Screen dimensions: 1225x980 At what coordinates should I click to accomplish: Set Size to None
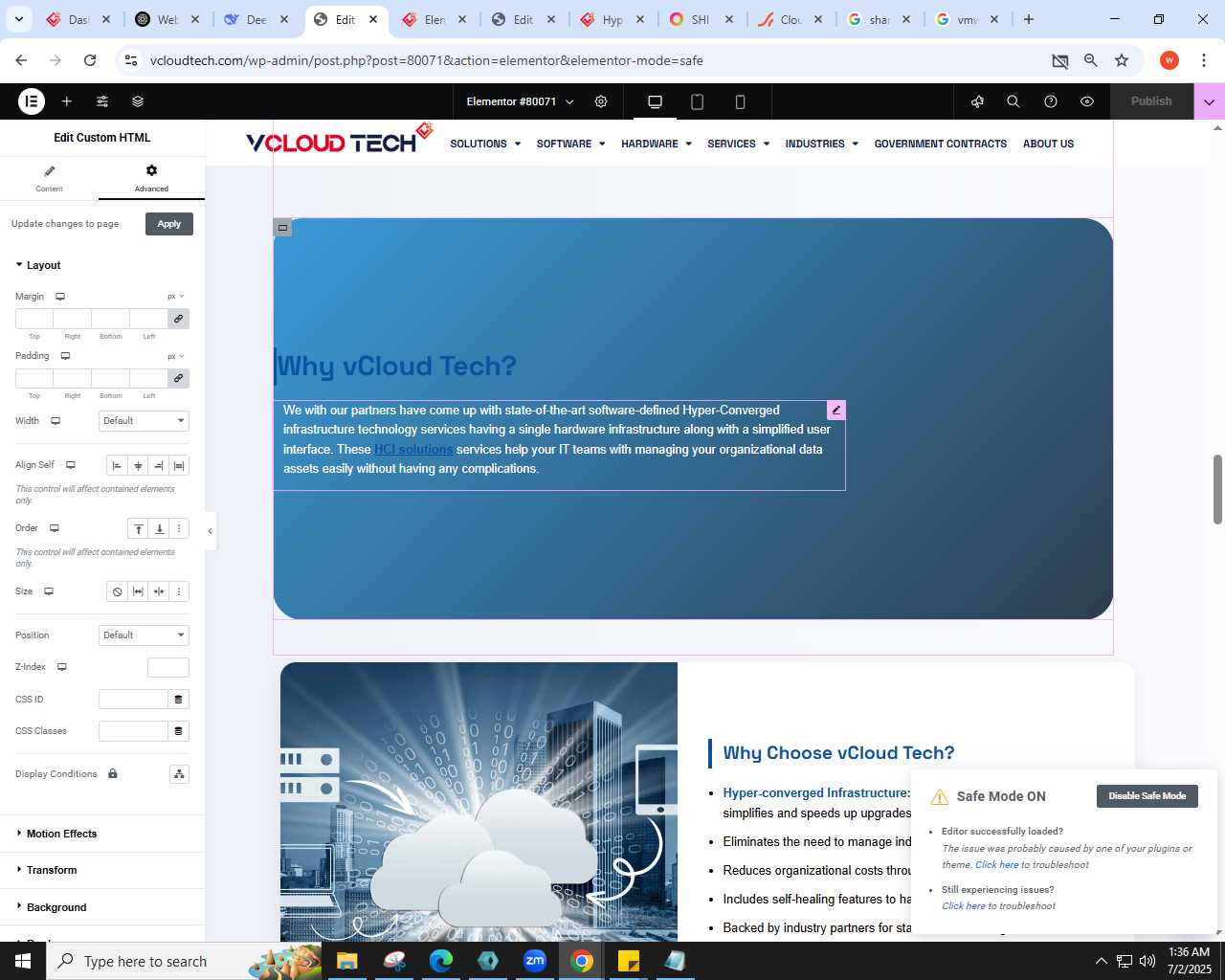[x=118, y=591]
